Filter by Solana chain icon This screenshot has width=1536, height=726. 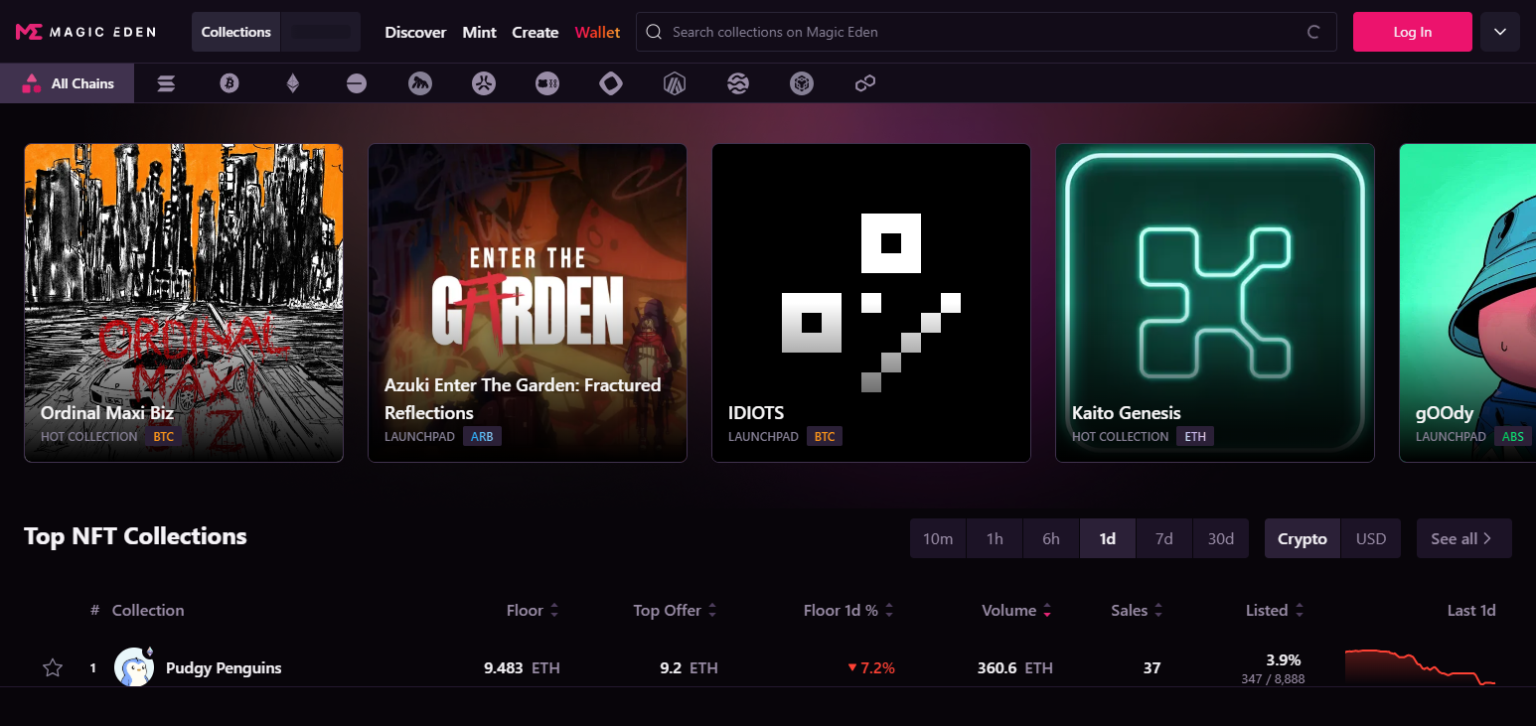[166, 84]
